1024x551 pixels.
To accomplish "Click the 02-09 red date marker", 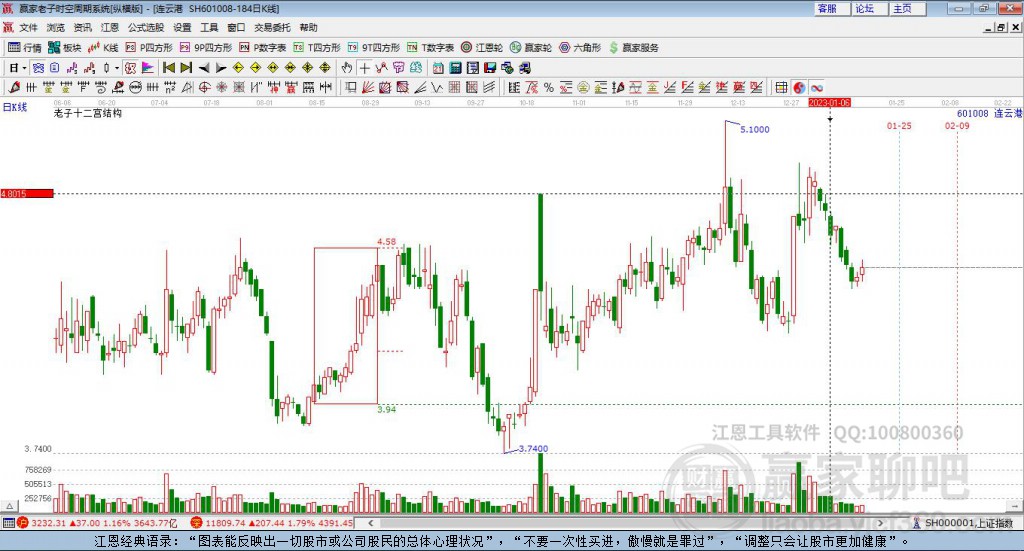I will [957, 125].
